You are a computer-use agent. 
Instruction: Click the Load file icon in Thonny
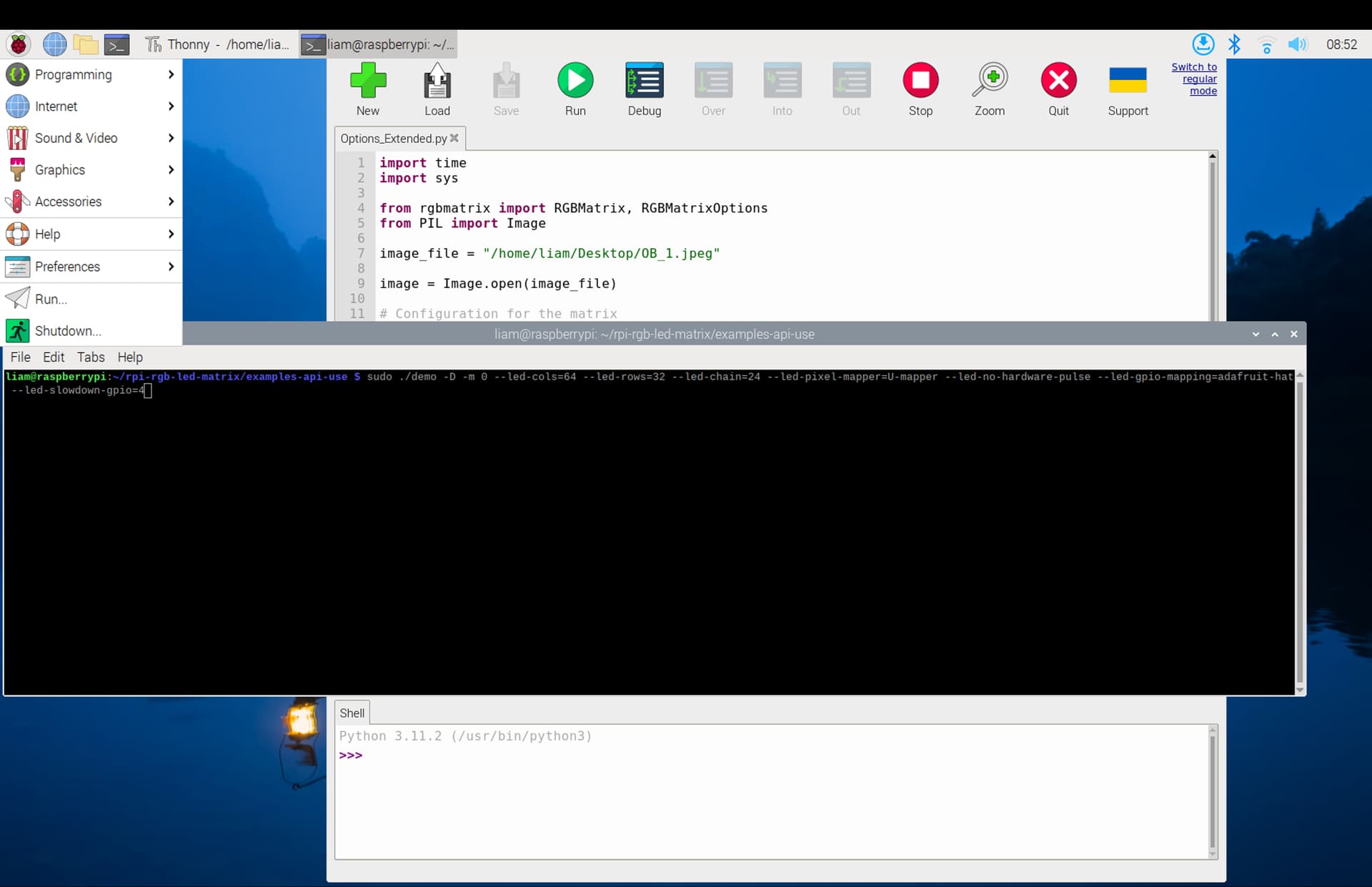(x=437, y=80)
